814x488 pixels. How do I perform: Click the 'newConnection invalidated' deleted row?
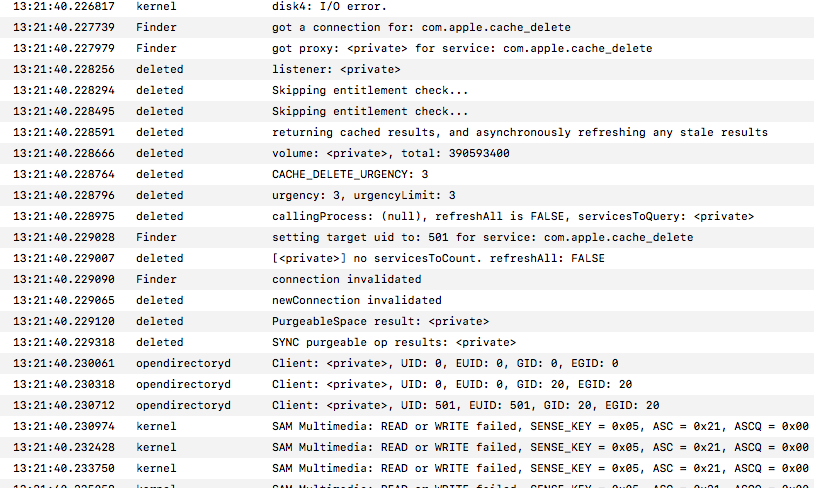point(356,300)
